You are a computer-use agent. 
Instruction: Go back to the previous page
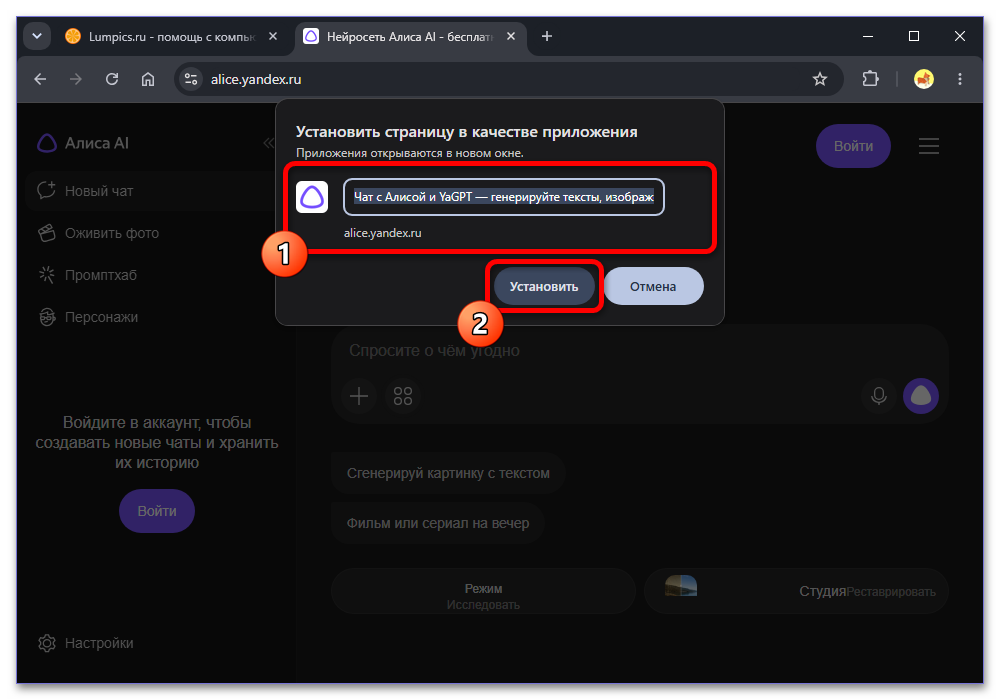[40, 79]
